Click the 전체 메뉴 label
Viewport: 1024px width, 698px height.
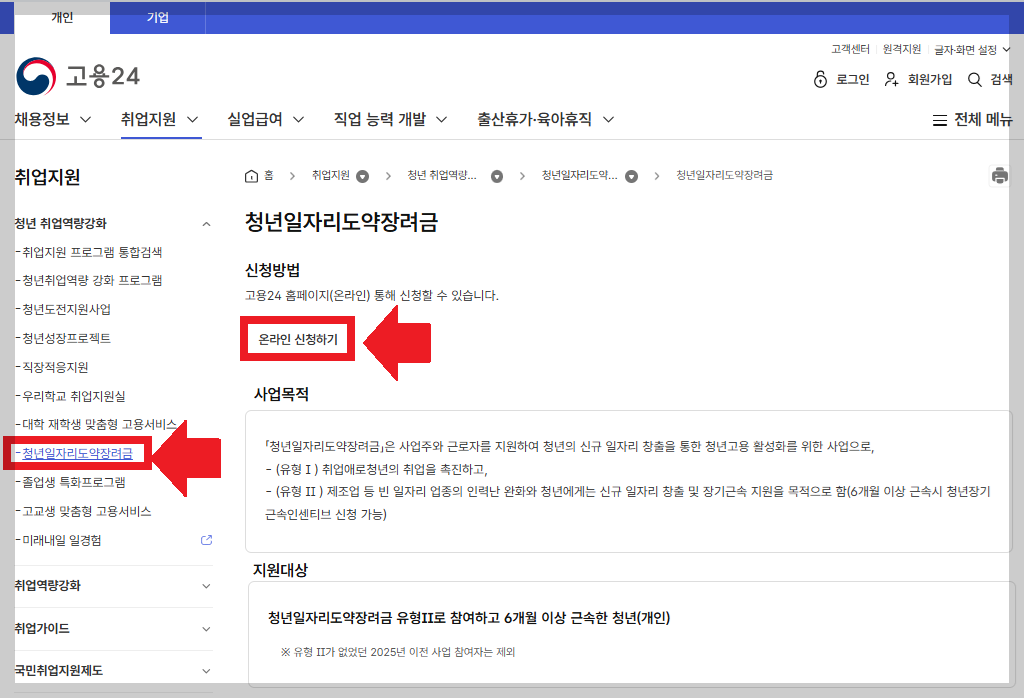984,120
